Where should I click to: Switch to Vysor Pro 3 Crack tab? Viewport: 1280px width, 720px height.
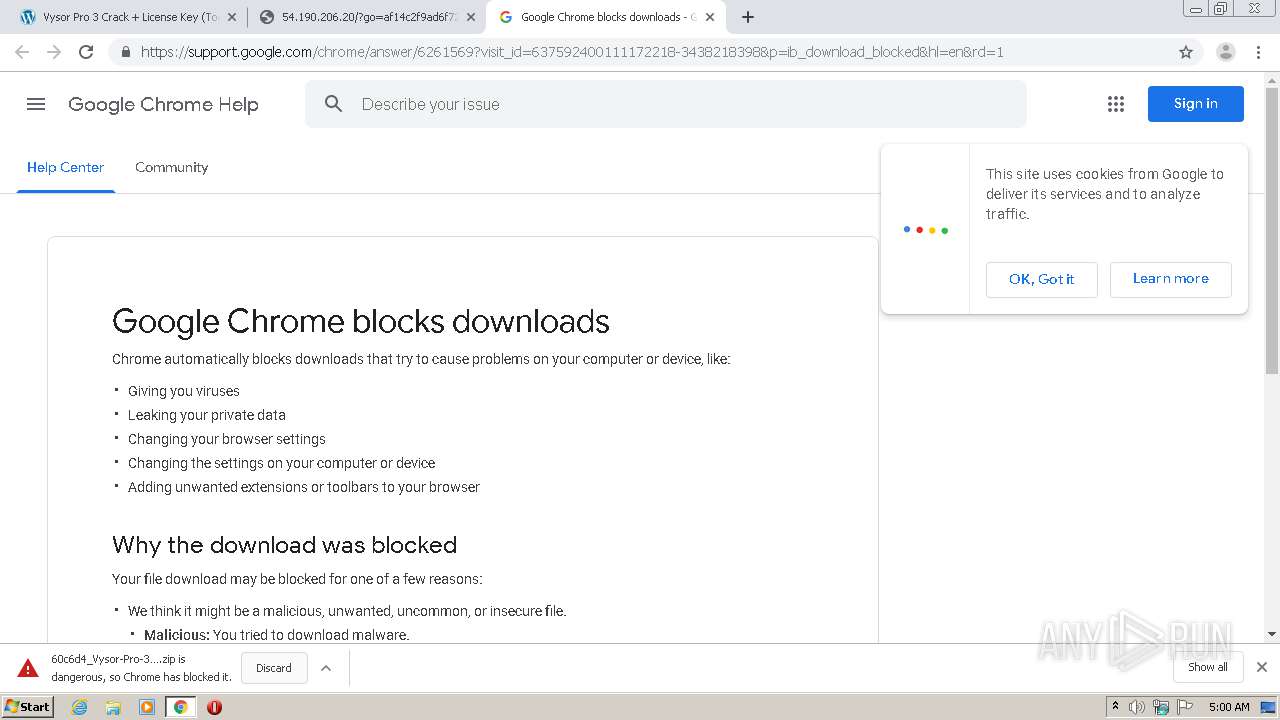coord(128,17)
